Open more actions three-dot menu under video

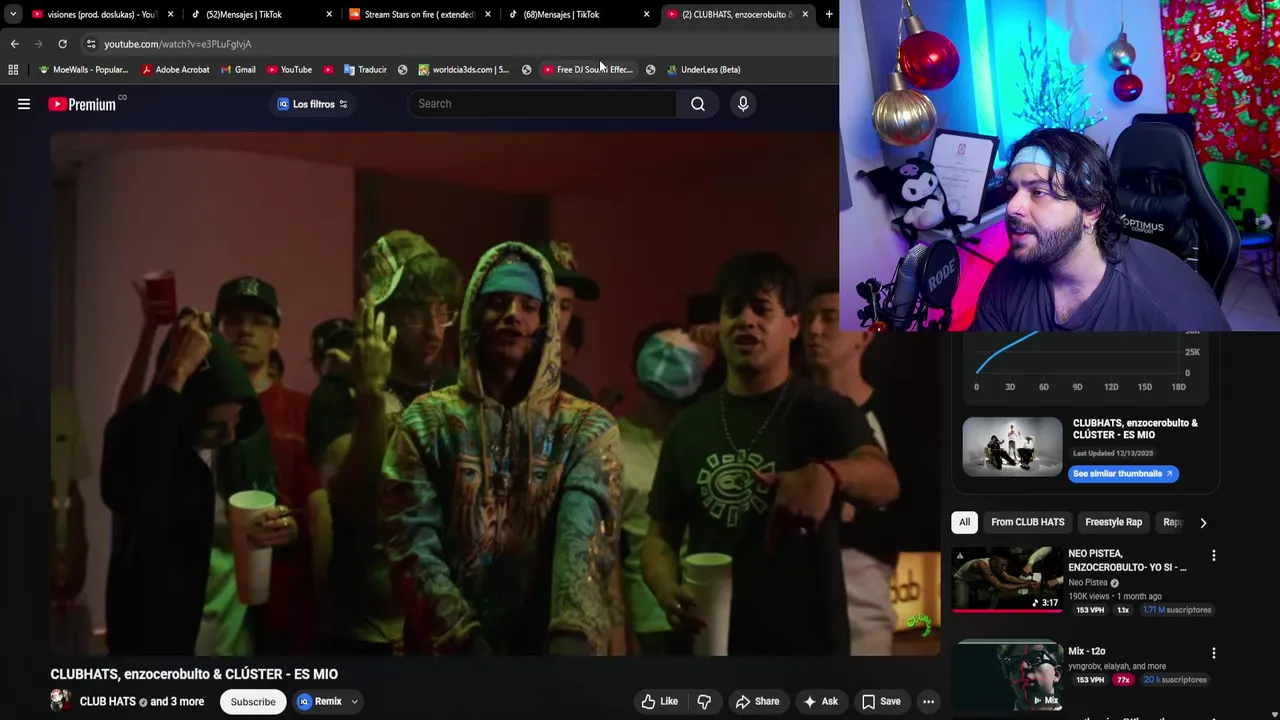928,701
